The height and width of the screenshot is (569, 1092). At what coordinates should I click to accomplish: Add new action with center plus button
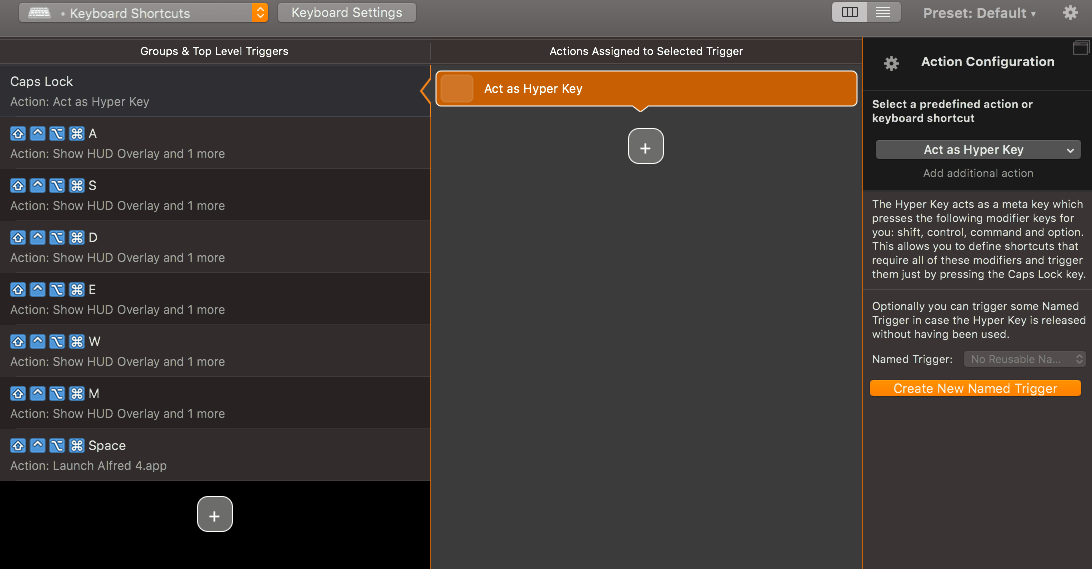point(646,146)
